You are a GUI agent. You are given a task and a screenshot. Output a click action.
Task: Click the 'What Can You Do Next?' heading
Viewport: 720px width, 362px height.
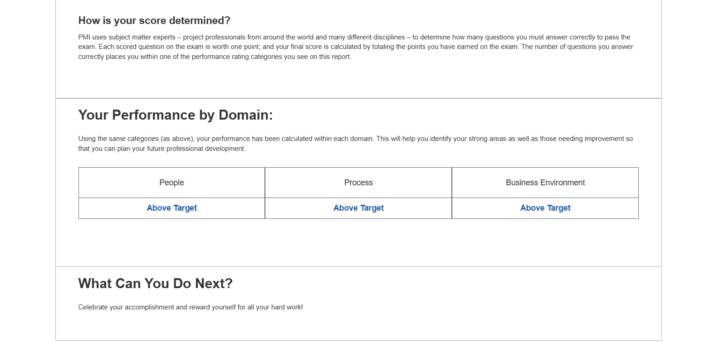[x=155, y=283]
